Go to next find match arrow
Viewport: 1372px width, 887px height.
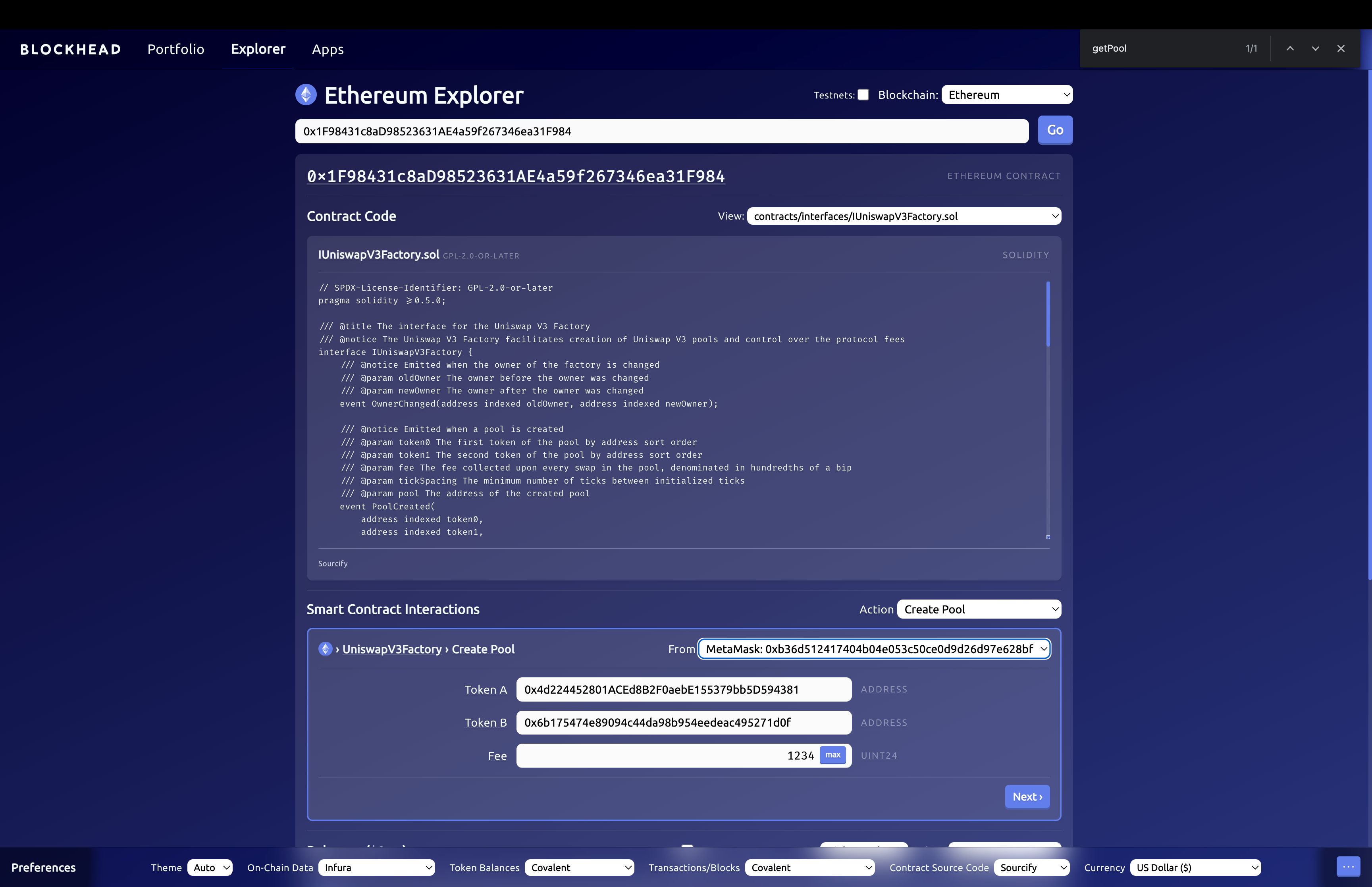tap(1315, 48)
